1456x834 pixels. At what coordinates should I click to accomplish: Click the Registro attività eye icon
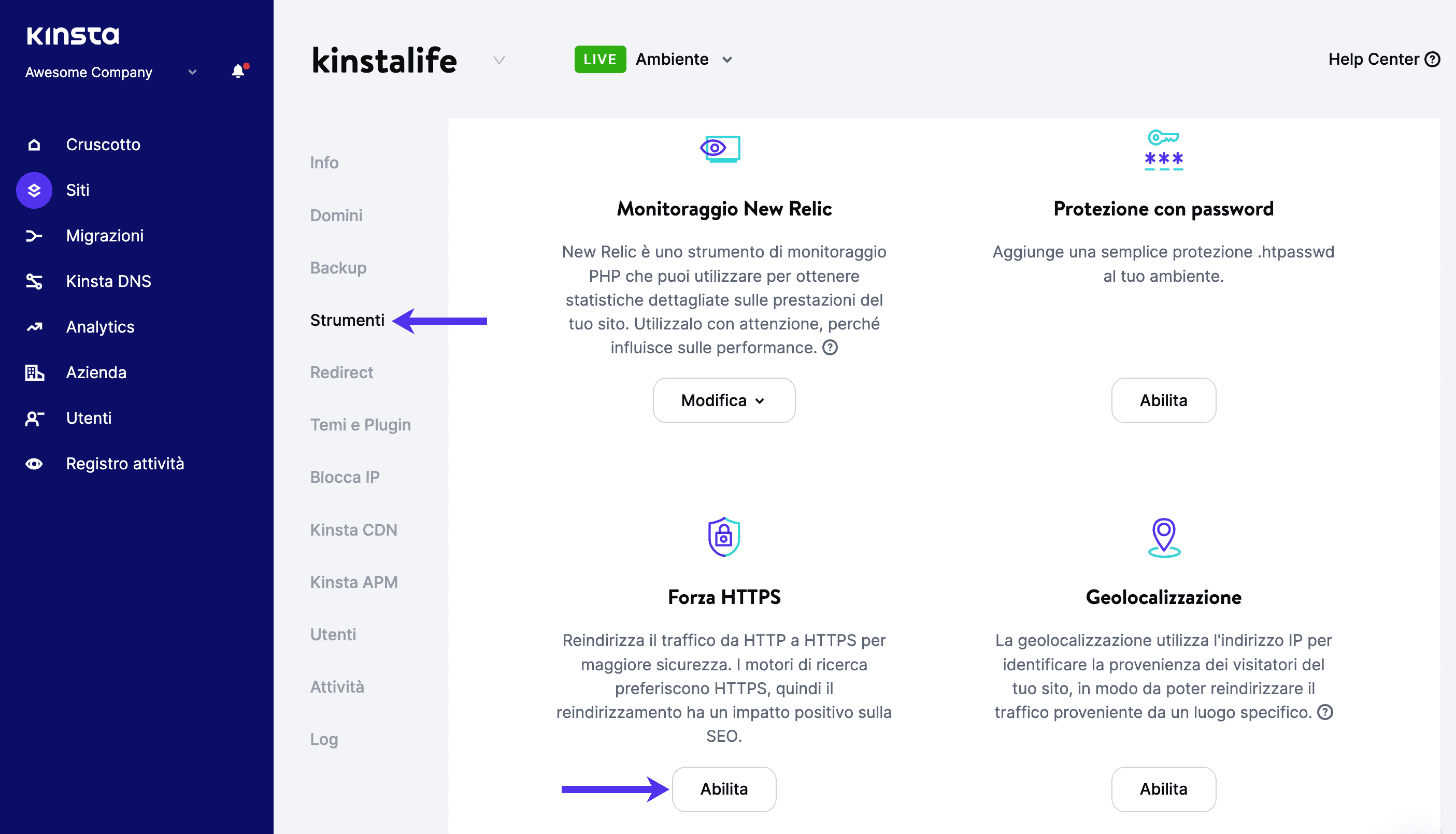pos(34,464)
